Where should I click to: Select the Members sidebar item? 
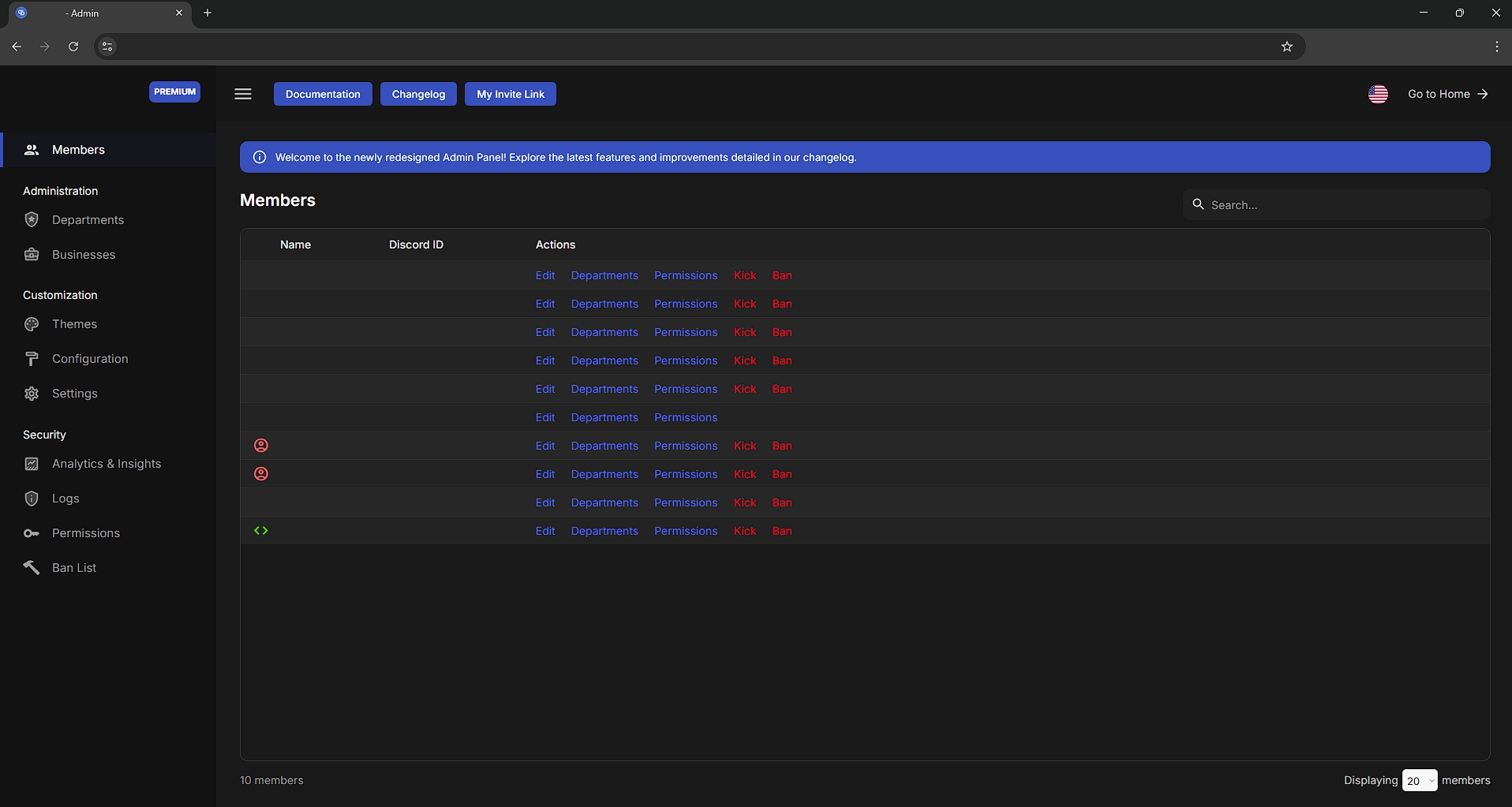pyautogui.click(x=78, y=150)
